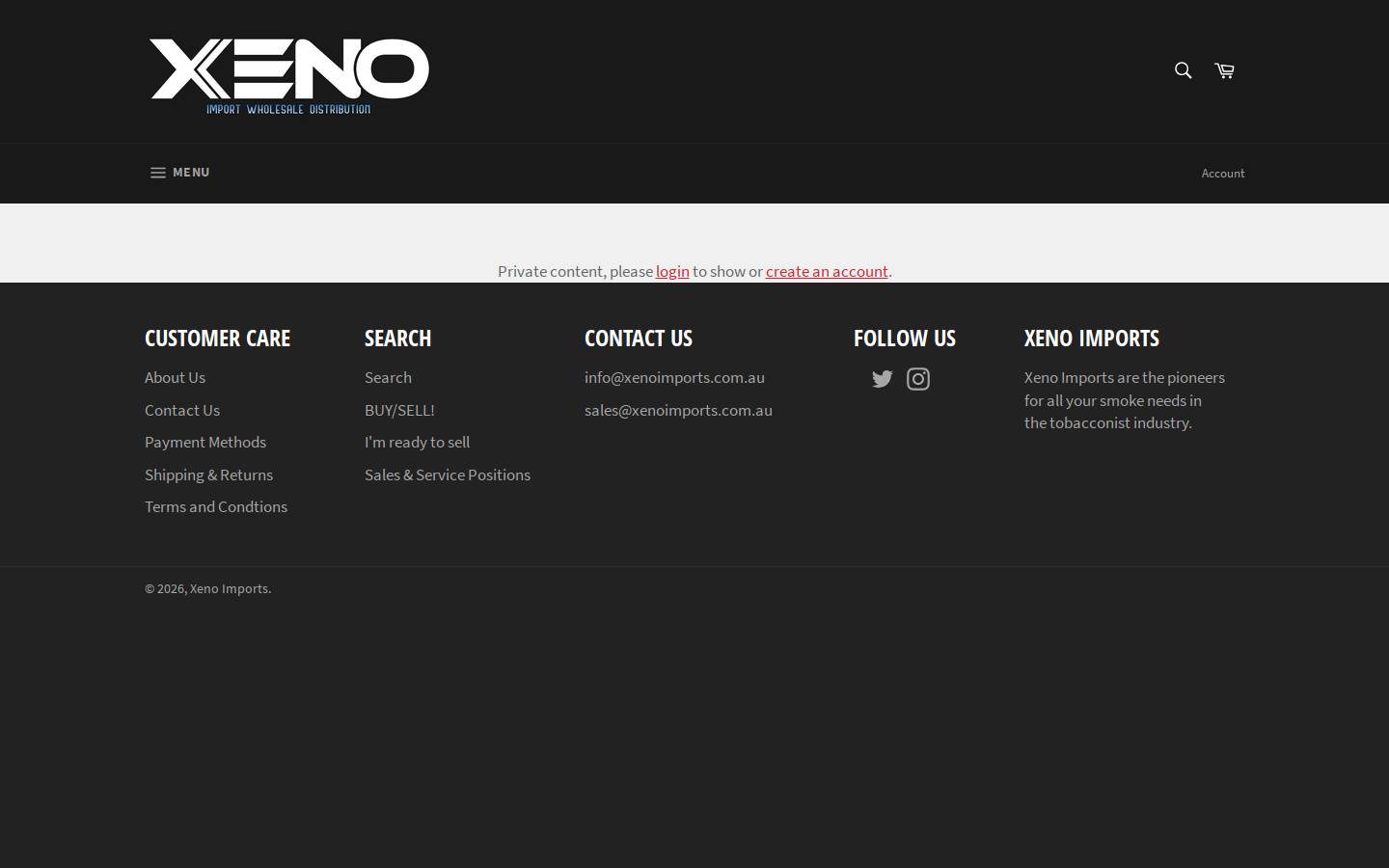
Task: Open Sales & Service Positions link
Action: 448,475
